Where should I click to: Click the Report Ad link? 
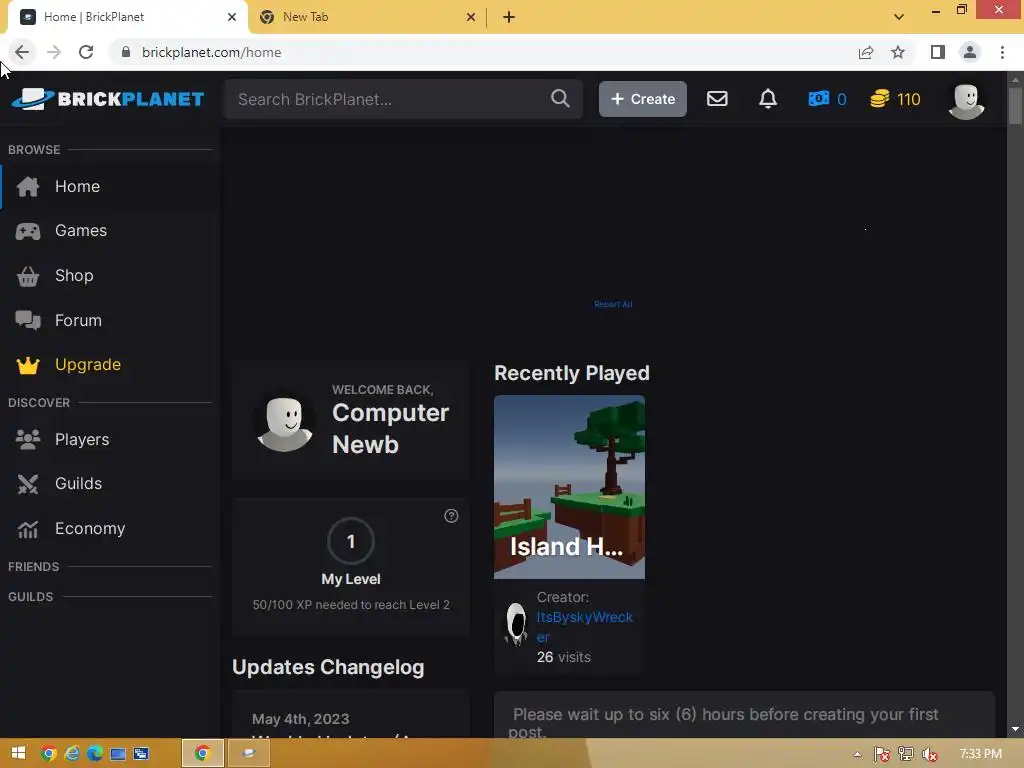coord(613,304)
